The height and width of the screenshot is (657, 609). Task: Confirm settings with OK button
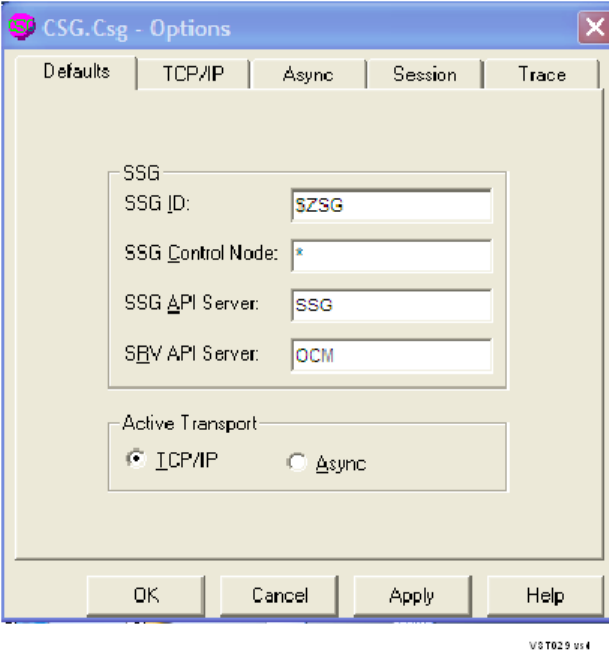146,596
